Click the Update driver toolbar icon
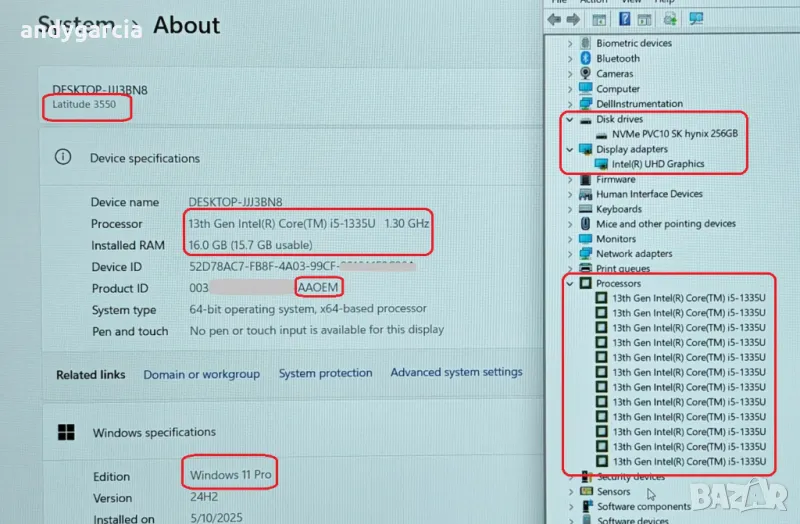Viewport: 800px width, 524px height. [x=670, y=19]
